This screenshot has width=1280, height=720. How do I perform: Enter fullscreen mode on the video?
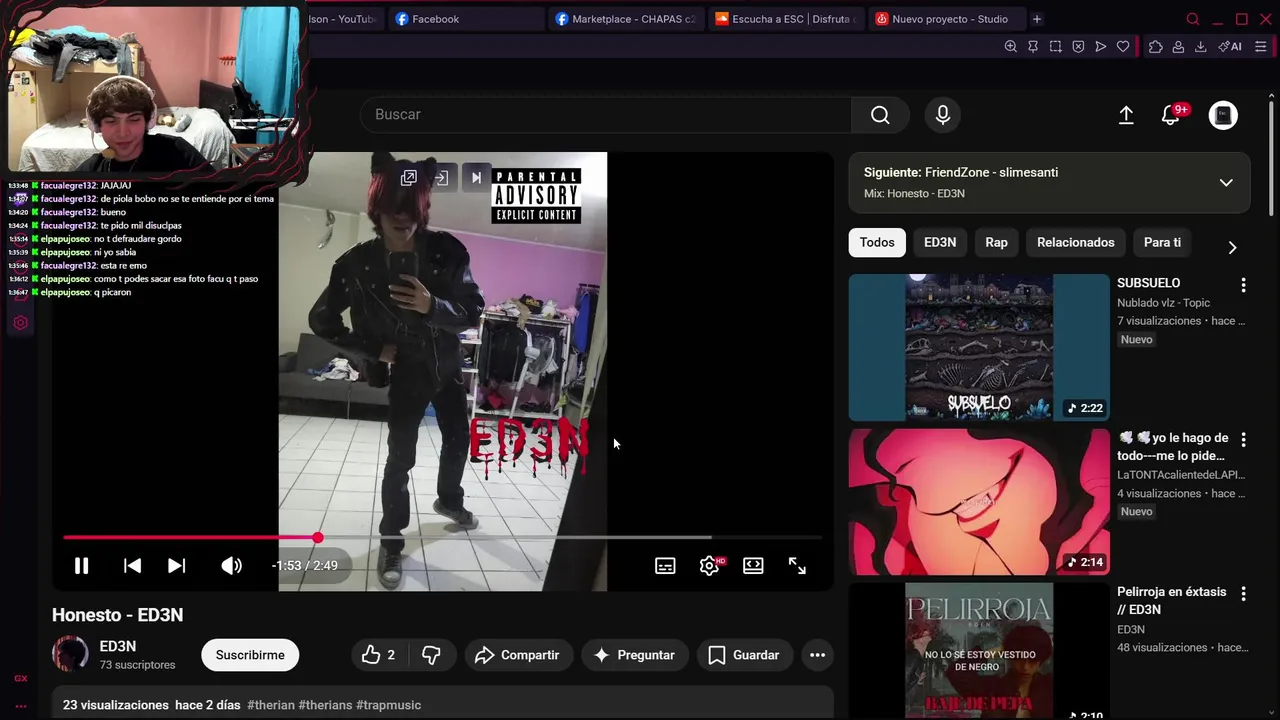(797, 566)
